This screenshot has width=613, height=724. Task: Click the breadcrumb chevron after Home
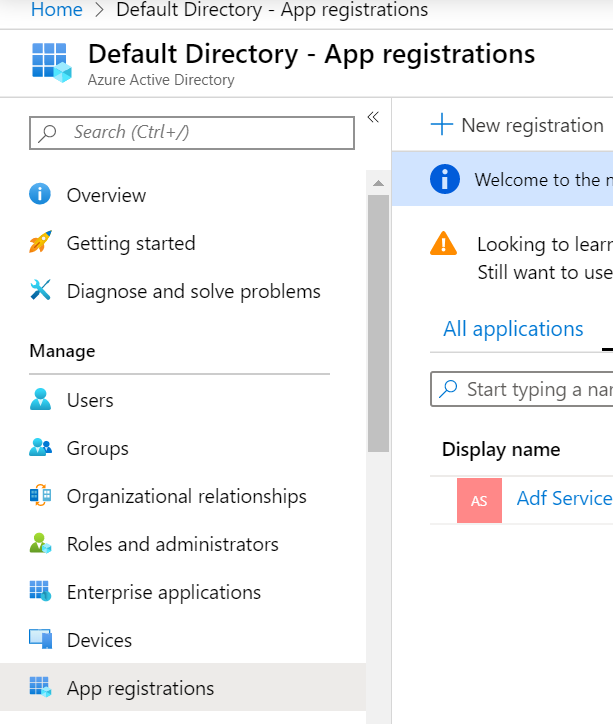(x=99, y=10)
